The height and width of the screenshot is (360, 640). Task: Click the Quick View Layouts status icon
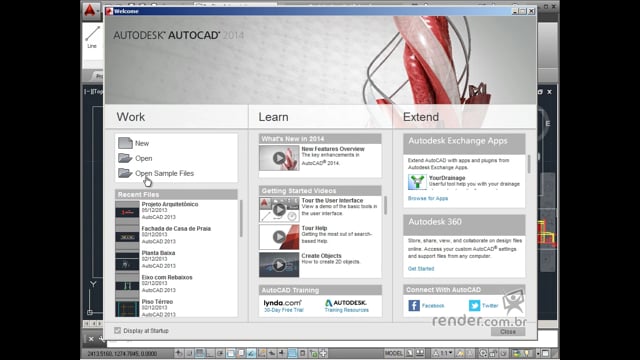coord(409,353)
